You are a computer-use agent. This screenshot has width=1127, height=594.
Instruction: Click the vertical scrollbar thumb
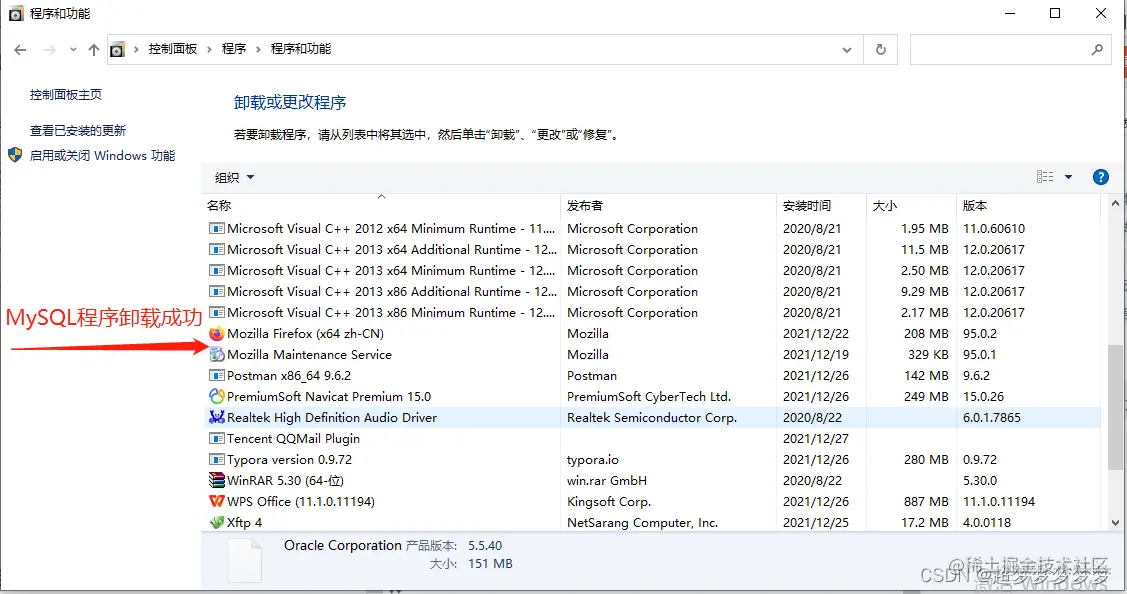point(1115,406)
